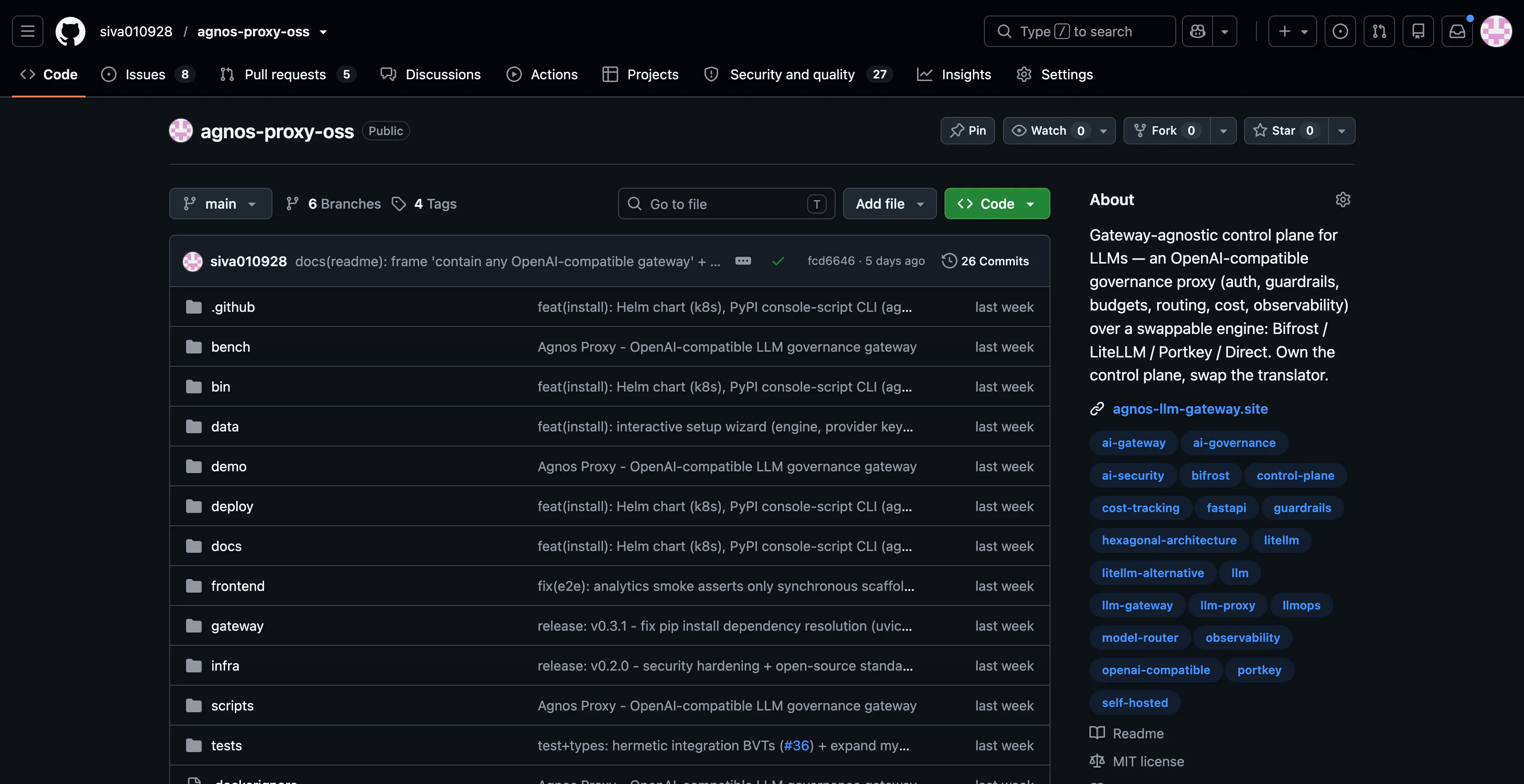Expand the commit message ellipsis for the latest commit
Image resolution: width=1524 pixels, height=784 pixels.
(x=743, y=261)
